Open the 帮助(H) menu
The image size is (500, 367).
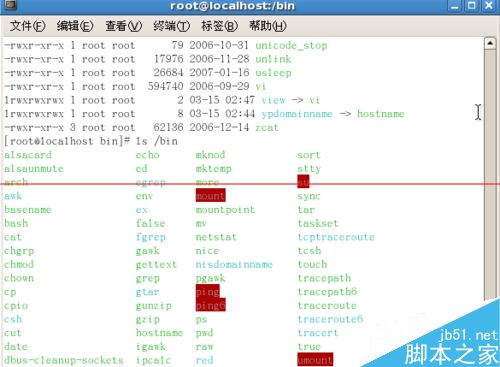268,26
